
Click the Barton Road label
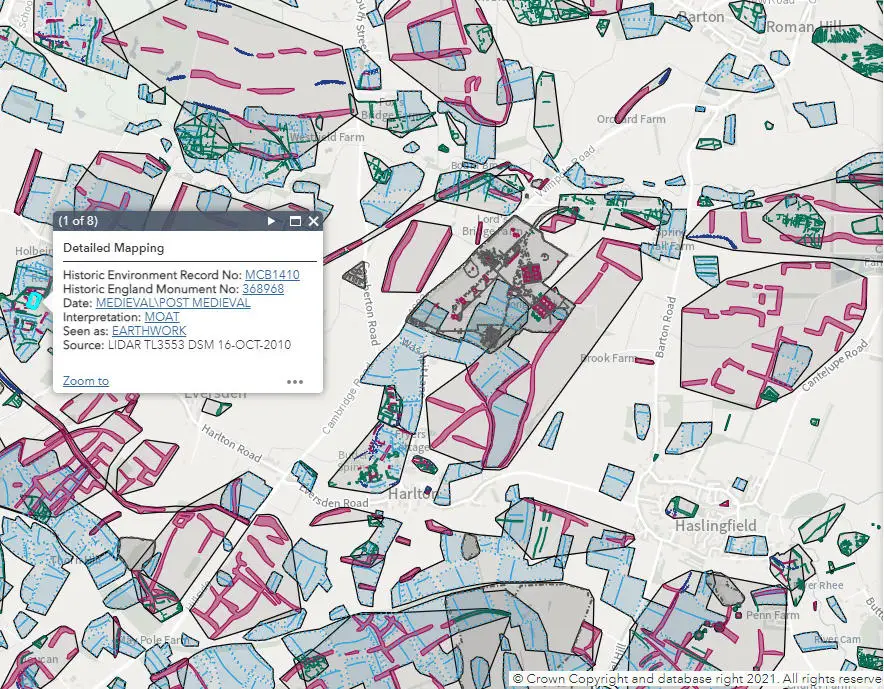665,327
